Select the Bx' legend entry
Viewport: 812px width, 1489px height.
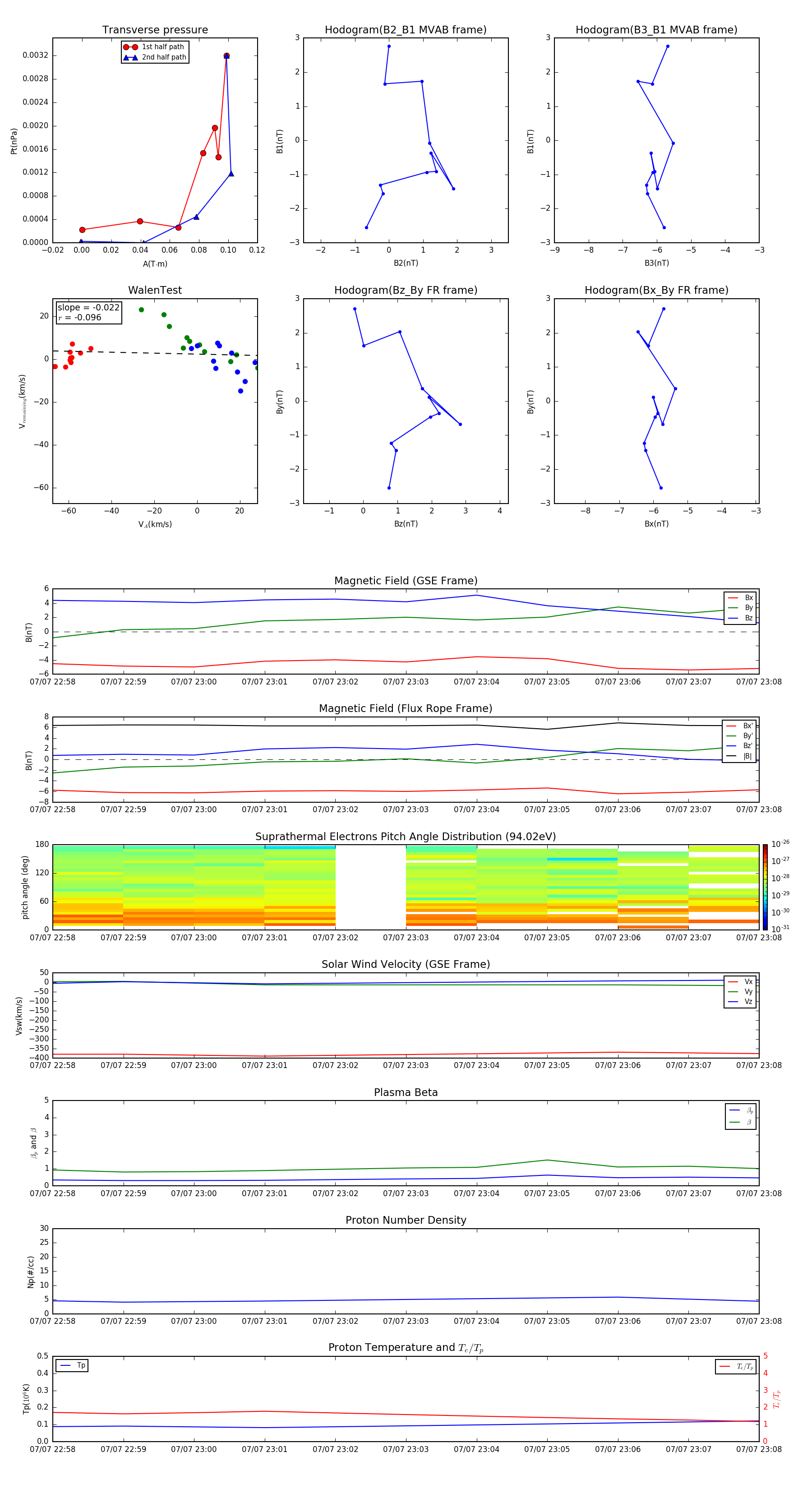740,726
